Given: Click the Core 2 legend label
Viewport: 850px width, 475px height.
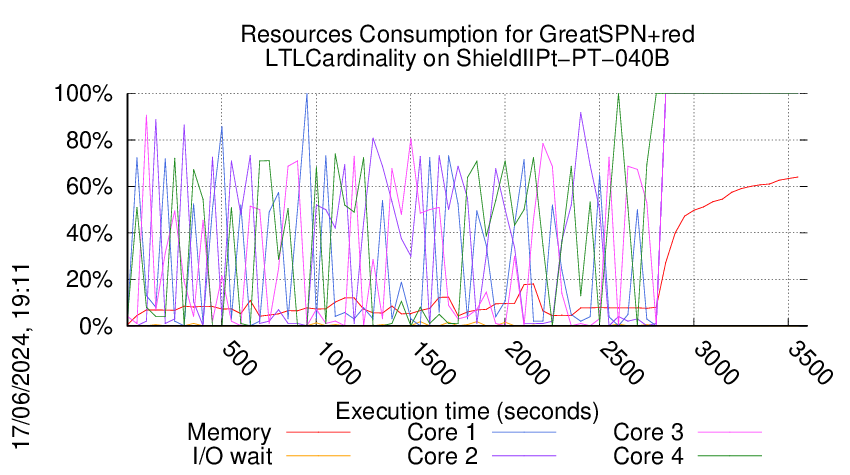Looking at the screenshot, I should (x=442, y=457).
